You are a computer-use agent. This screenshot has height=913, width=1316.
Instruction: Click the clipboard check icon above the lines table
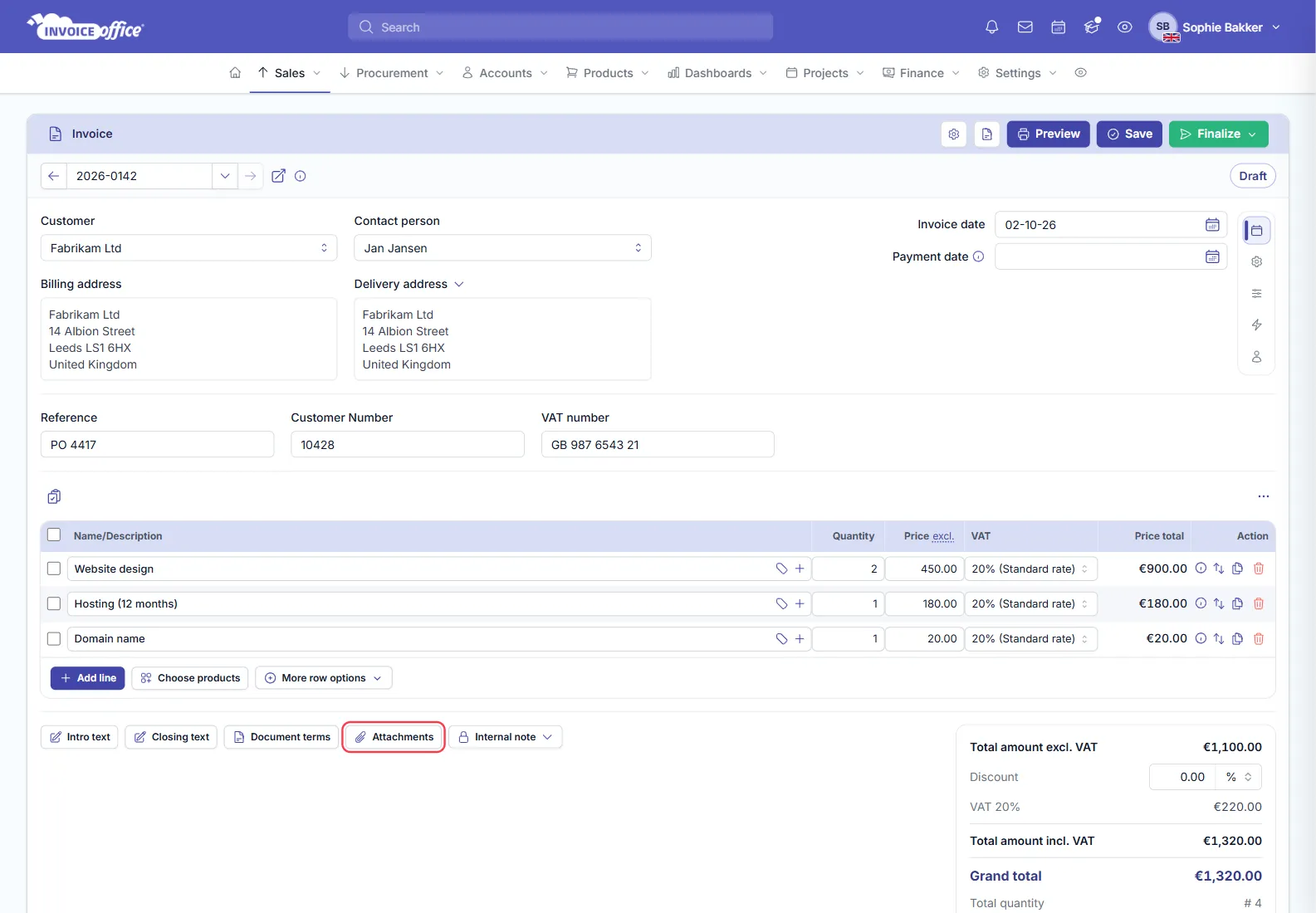point(54,496)
